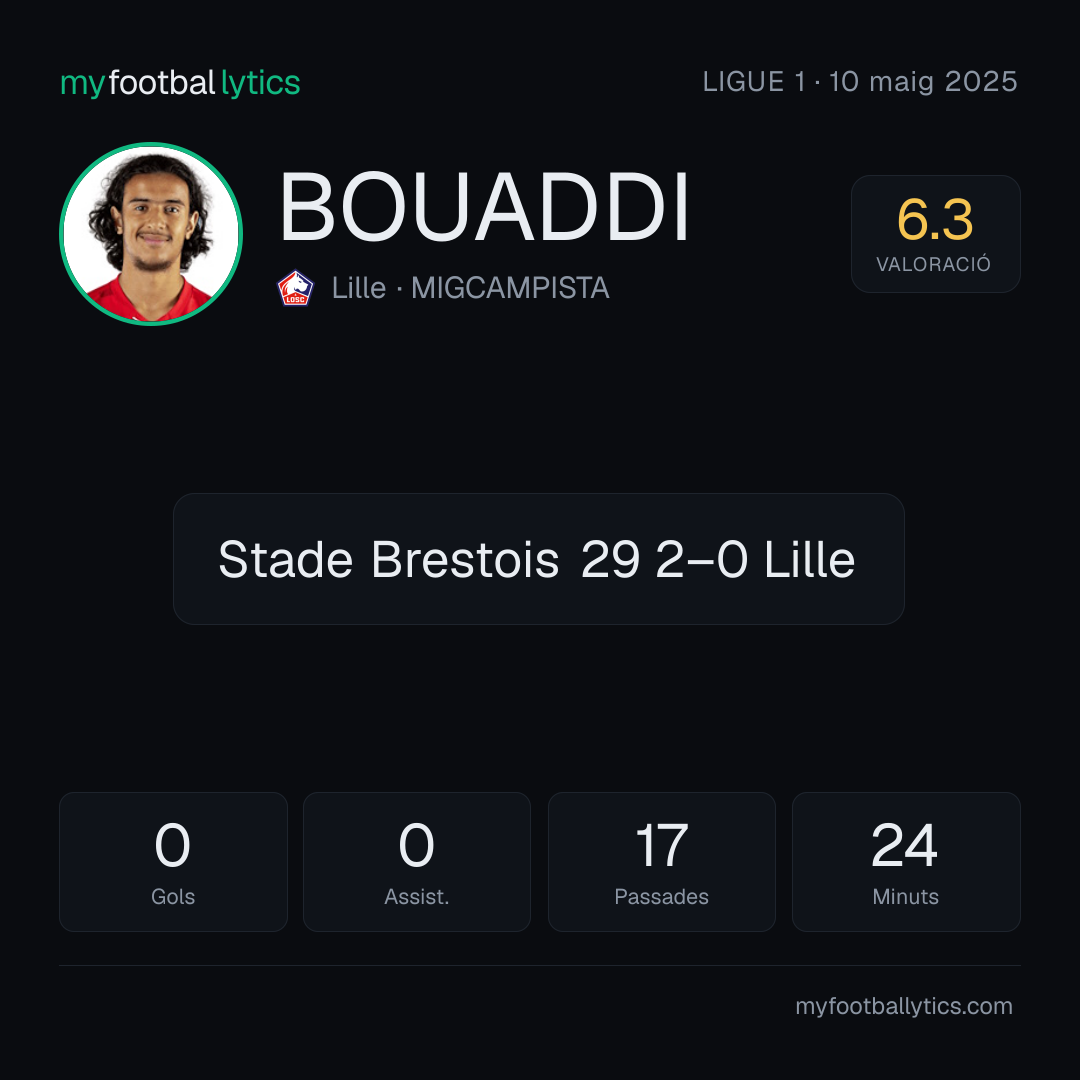This screenshot has width=1080, height=1080.
Task: Click the LIGUE 1 · 10 maig 2025 label
Action: [x=860, y=81]
